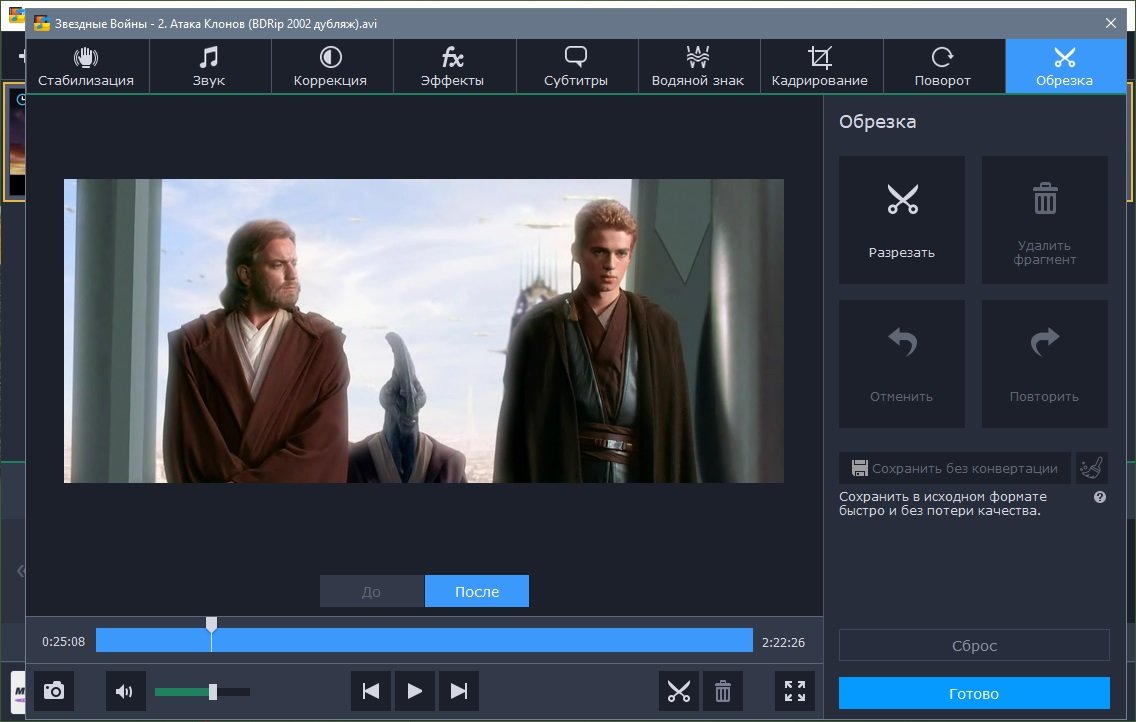Enter fullscreen preview mode
The height and width of the screenshot is (722, 1136).
(795, 691)
